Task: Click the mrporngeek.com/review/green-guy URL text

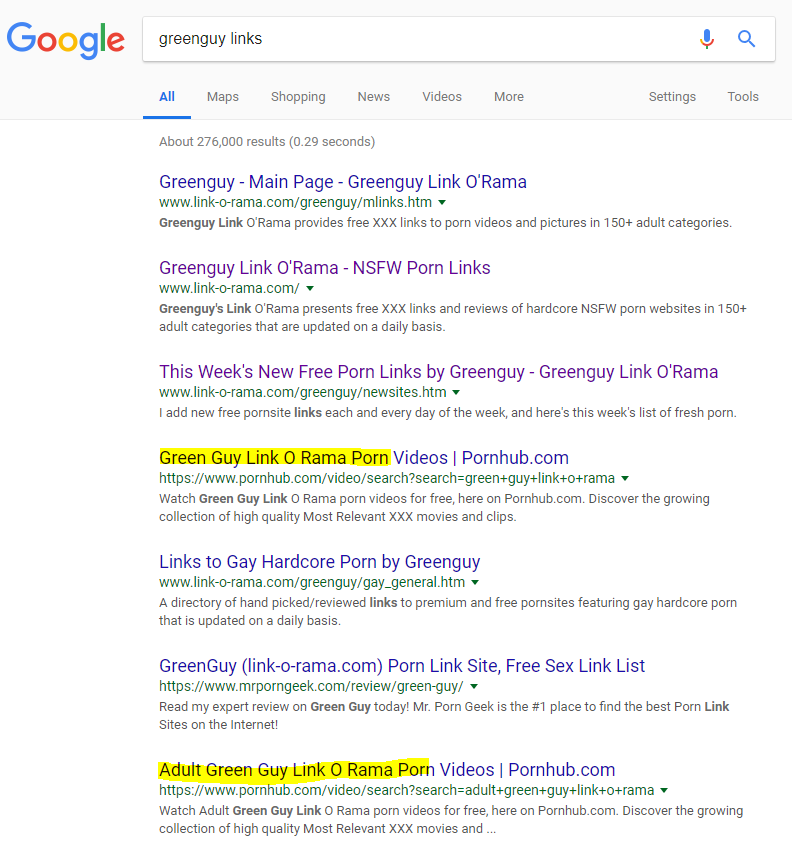Action: [311, 686]
